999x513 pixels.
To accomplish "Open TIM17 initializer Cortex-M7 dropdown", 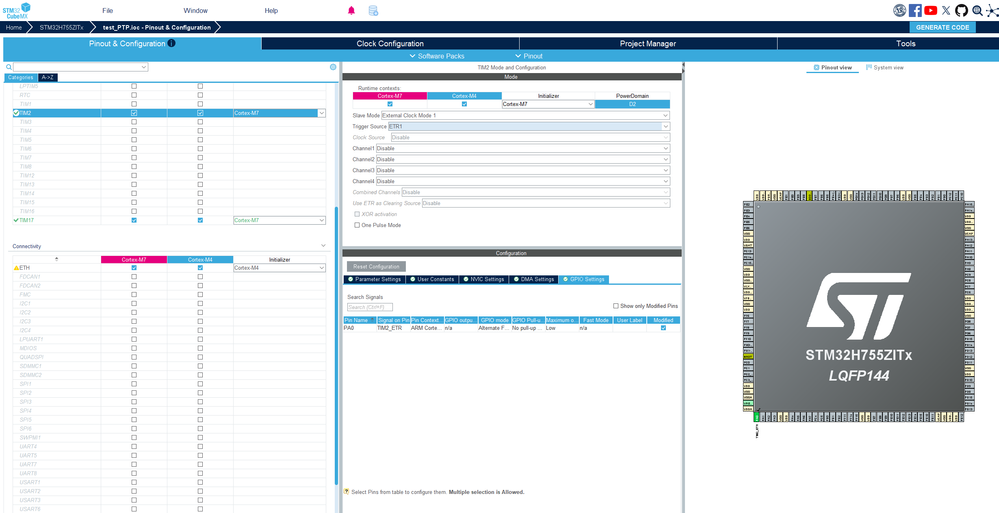I will point(279,220).
